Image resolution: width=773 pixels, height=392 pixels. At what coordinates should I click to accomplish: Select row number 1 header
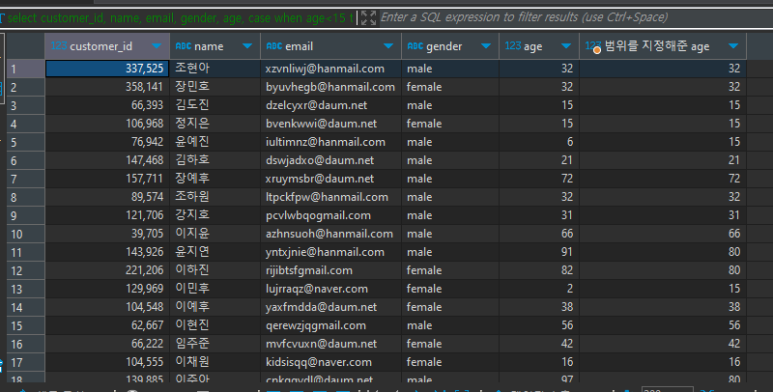(26, 69)
